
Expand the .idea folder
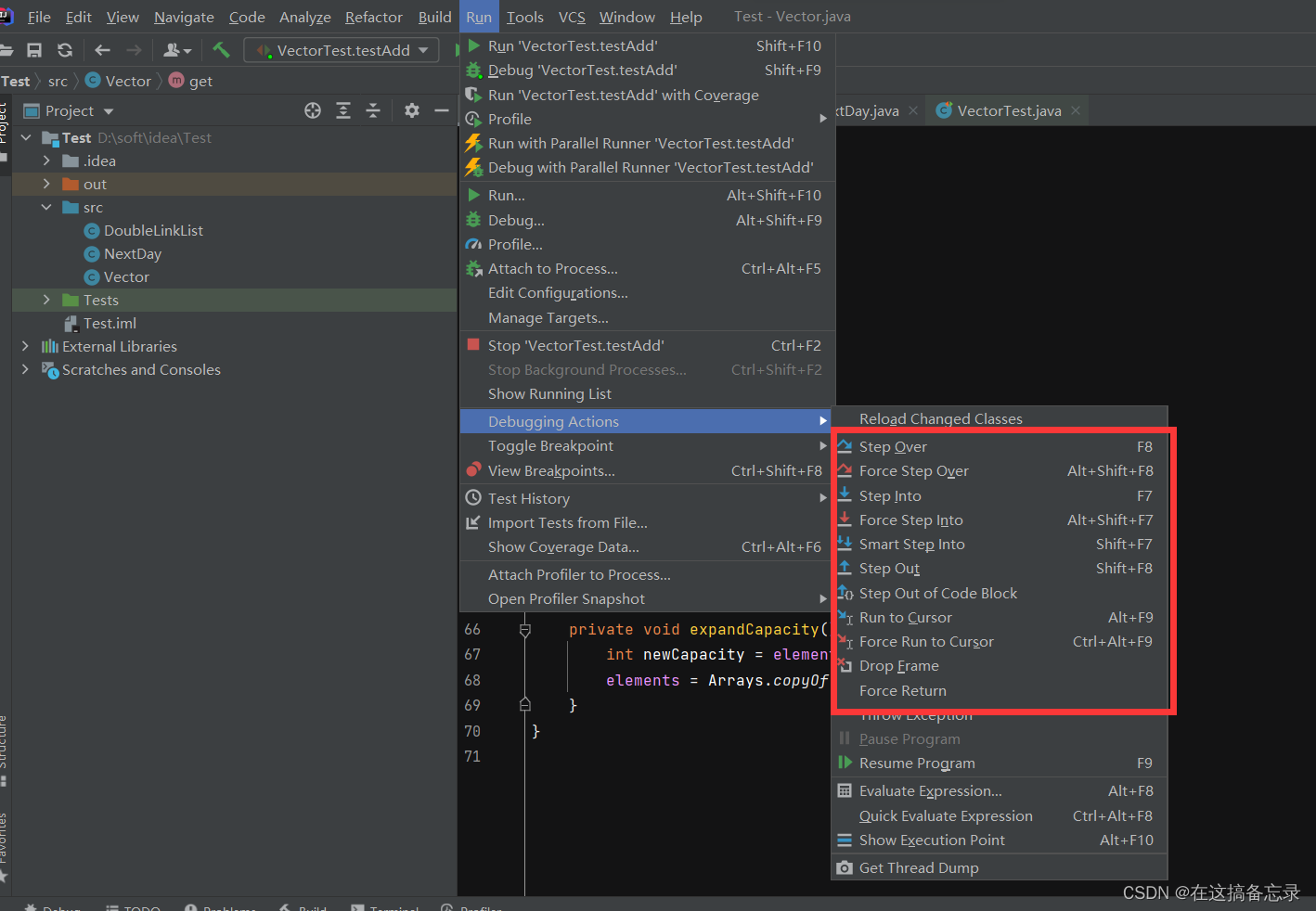pos(46,160)
